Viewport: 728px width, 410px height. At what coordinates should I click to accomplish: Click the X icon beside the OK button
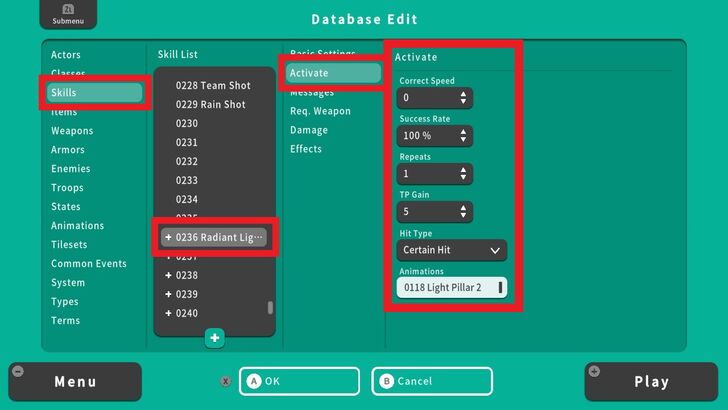[226, 381]
